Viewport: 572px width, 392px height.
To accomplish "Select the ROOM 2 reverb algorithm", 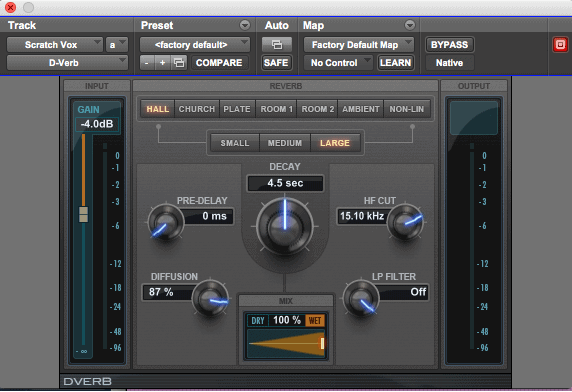I will (x=317, y=109).
